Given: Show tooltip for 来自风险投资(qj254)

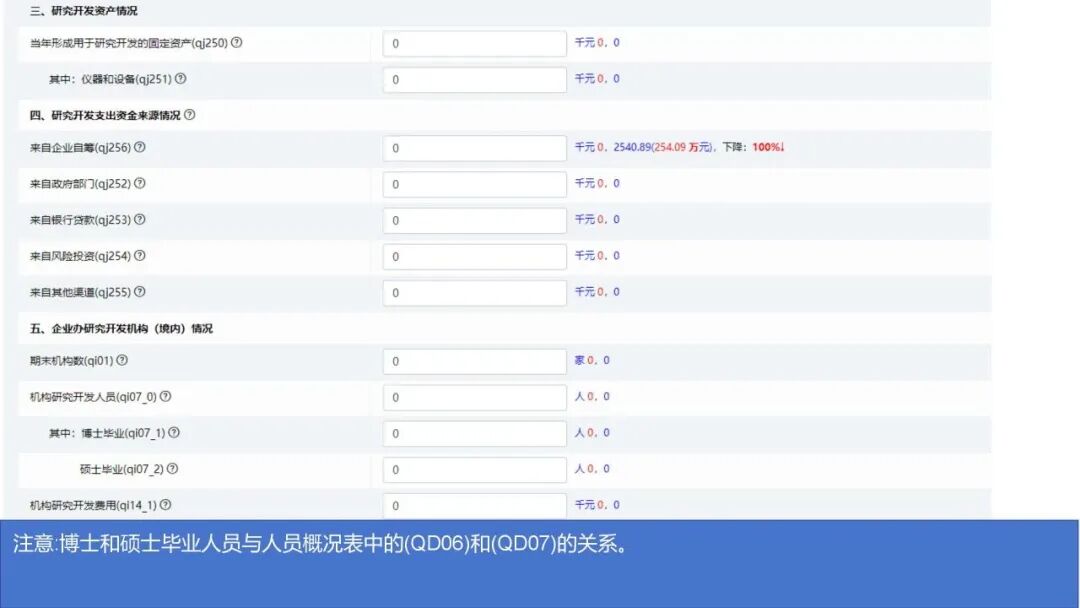Looking at the screenshot, I should click(x=139, y=256).
